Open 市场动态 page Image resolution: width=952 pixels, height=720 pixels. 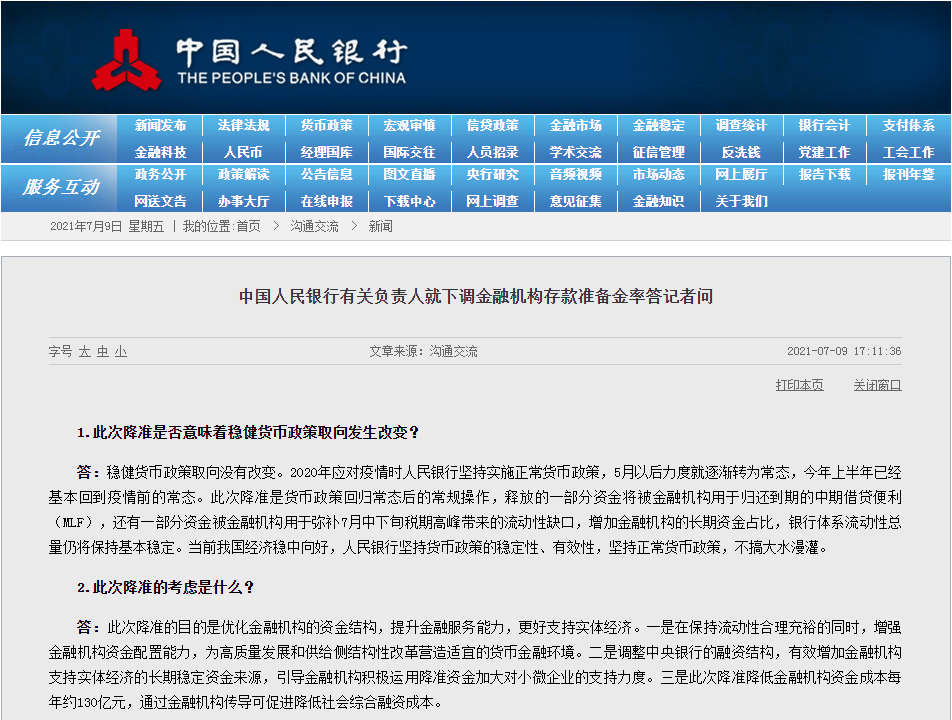pyautogui.click(x=659, y=175)
